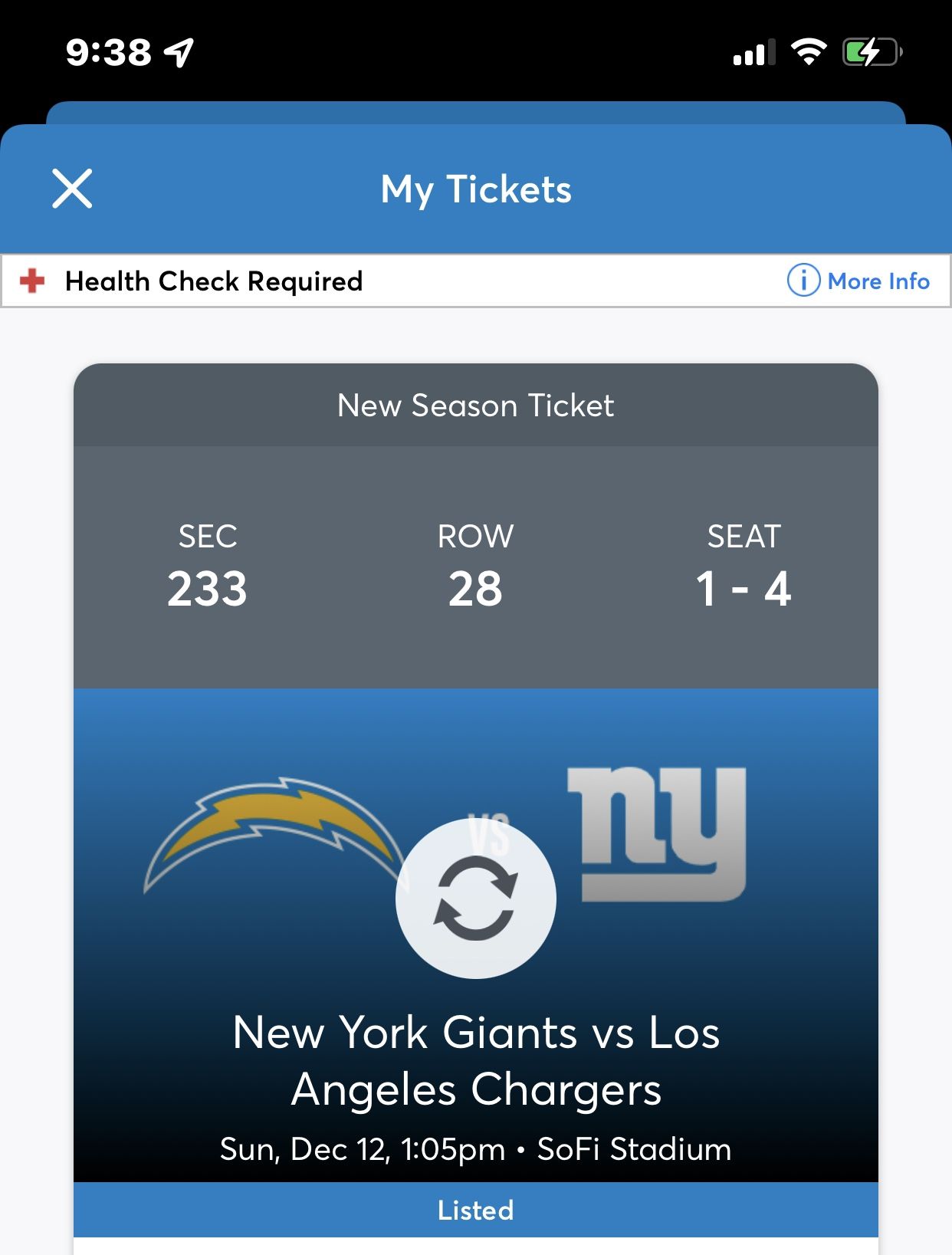Tap the info circle icon
The height and width of the screenshot is (1255, 952).
pyautogui.click(x=803, y=281)
